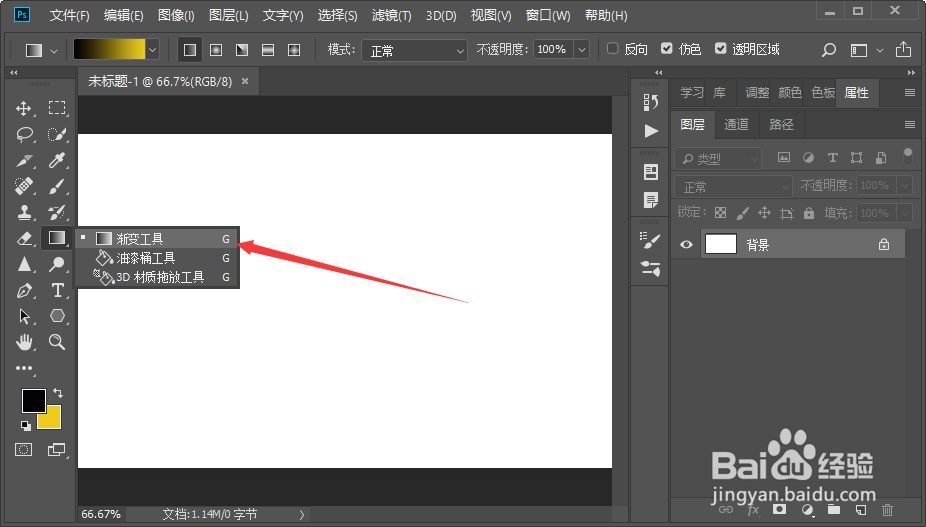Create a new layer group folder
The image size is (926, 527).
pos(834,509)
